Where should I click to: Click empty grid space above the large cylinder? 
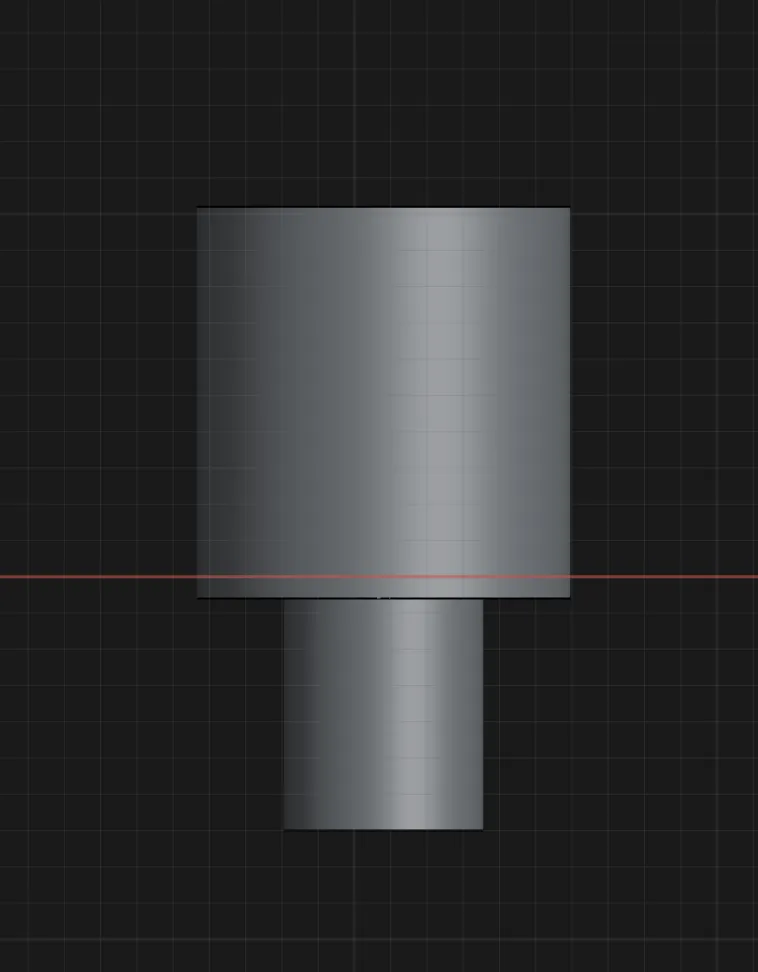coord(383,100)
